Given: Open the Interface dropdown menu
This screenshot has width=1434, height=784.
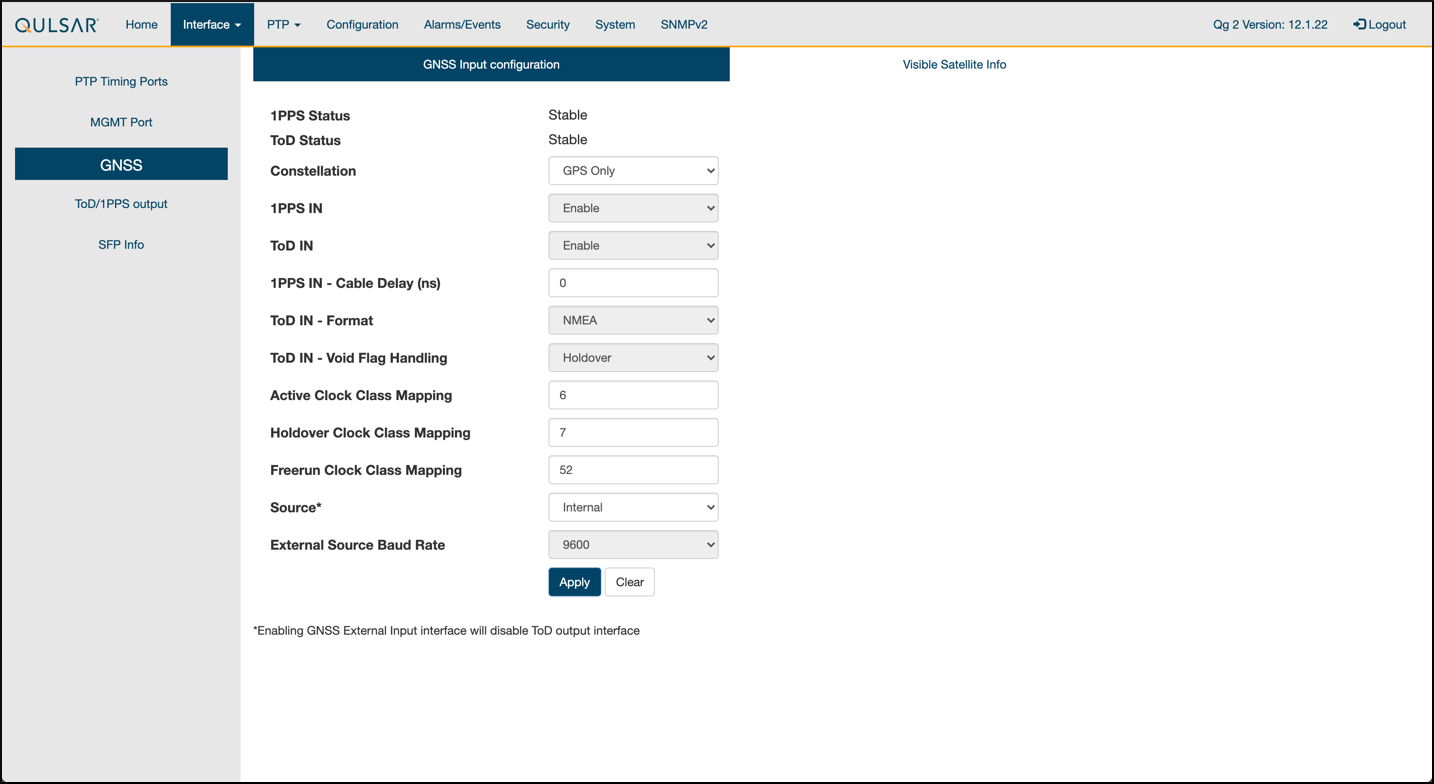Looking at the screenshot, I should pos(212,25).
